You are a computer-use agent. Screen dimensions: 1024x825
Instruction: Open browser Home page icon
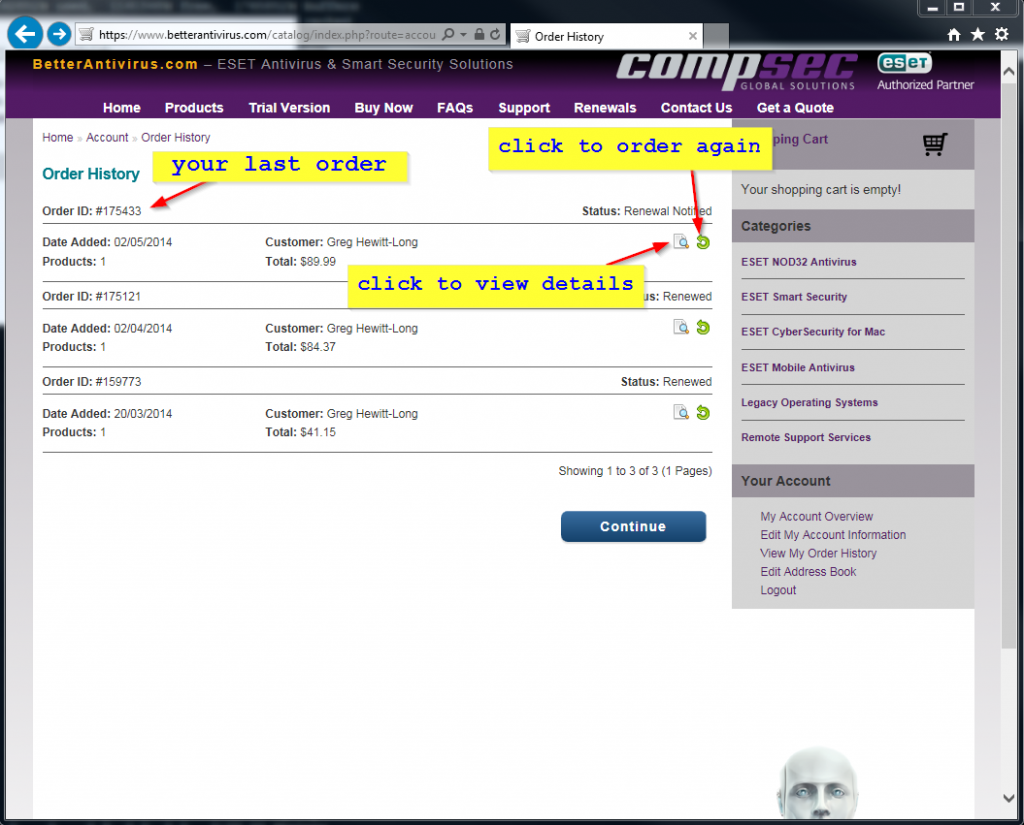point(954,35)
